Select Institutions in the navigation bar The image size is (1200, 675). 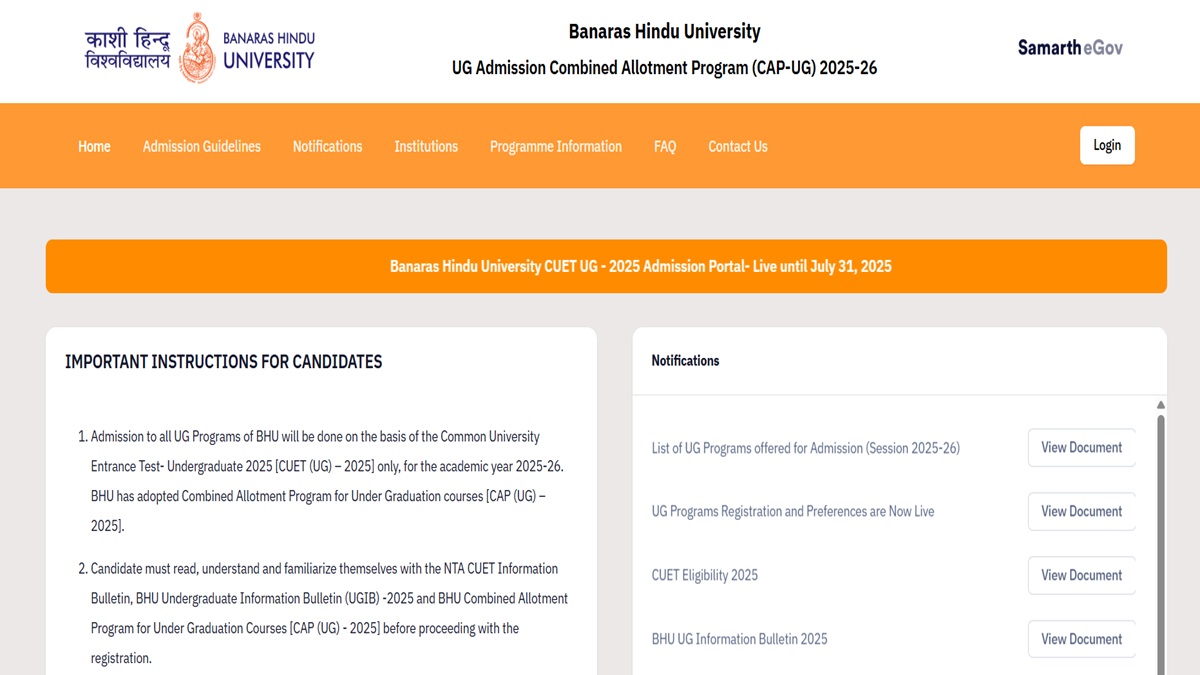coord(426,146)
